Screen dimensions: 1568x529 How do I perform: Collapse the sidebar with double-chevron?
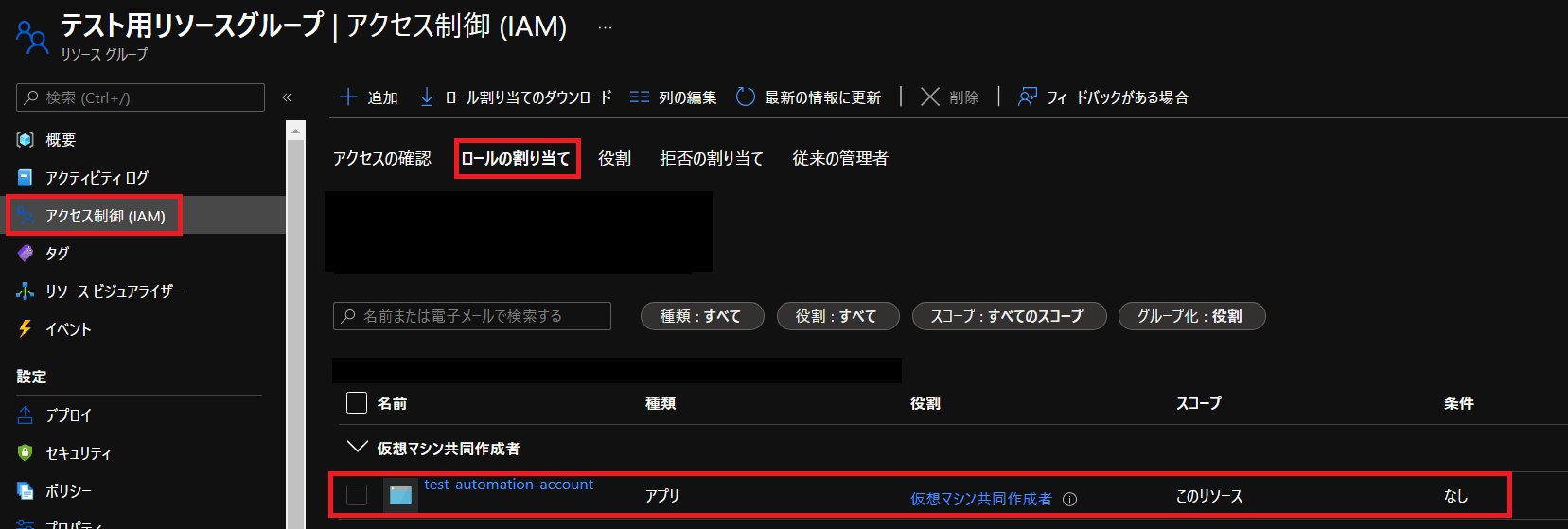287,97
